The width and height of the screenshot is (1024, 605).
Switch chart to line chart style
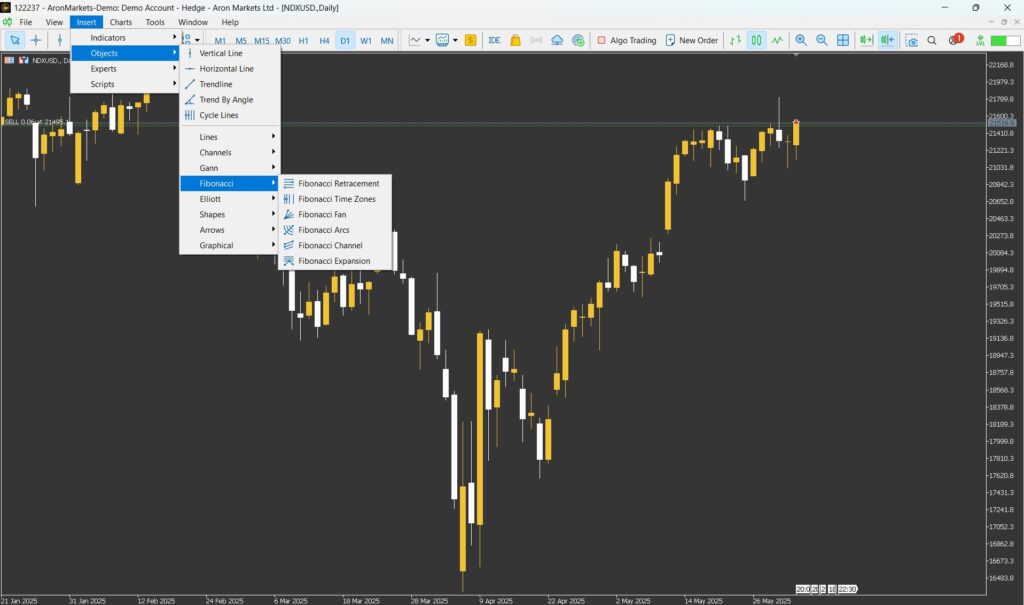click(777, 40)
